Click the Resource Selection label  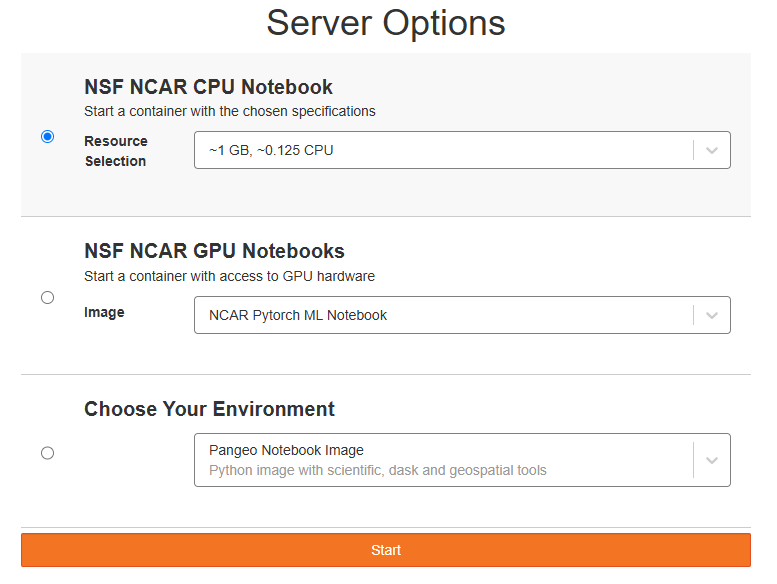tap(116, 151)
